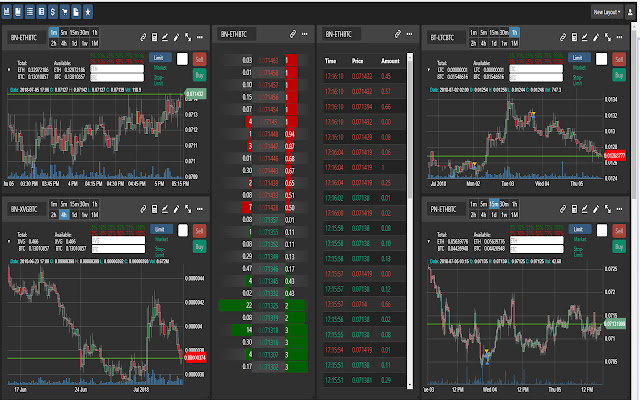The image size is (640, 400).
Task: Switch BN-XVGBTC chart to 1d timeframe
Action: (x=73, y=215)
